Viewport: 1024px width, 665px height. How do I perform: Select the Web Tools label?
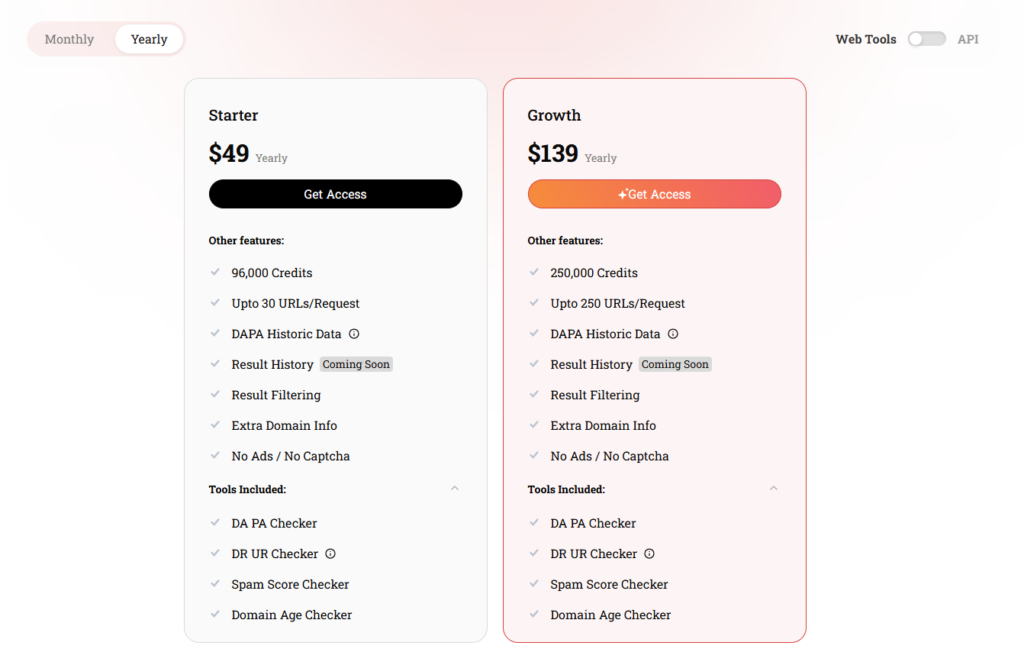pos(866,39)
